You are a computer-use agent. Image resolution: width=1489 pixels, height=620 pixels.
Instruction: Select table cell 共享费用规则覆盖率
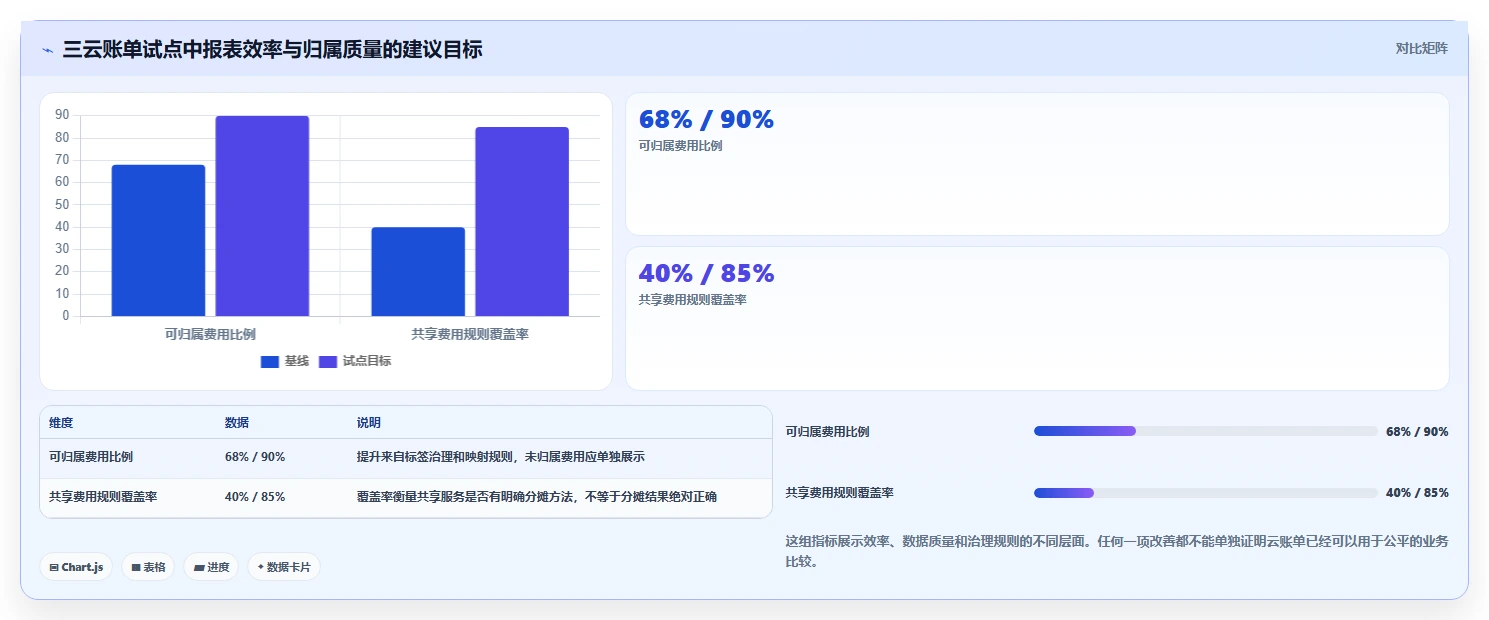pos(103,497)
